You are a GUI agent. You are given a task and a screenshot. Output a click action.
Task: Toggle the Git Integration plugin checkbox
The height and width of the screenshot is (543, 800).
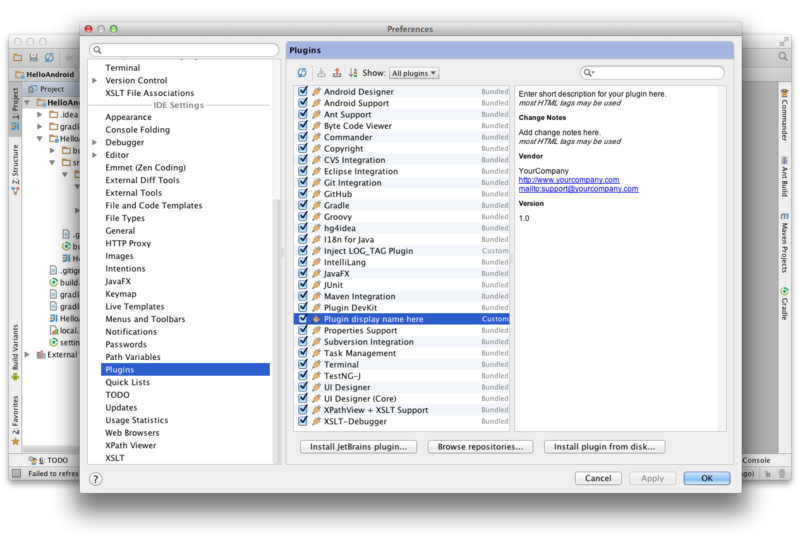point(303,182)
